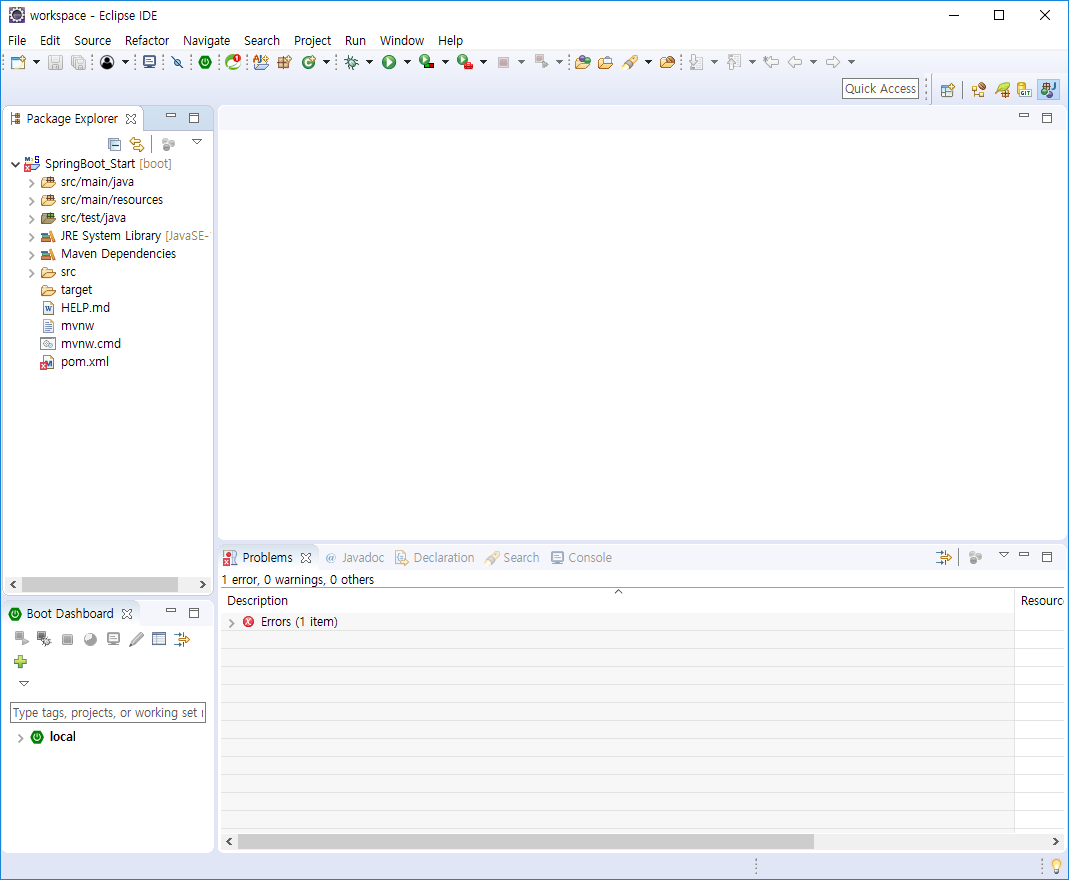This screenshot has height=880, width=1069.
Task: Open the Navigate menu
Action: 207,40
